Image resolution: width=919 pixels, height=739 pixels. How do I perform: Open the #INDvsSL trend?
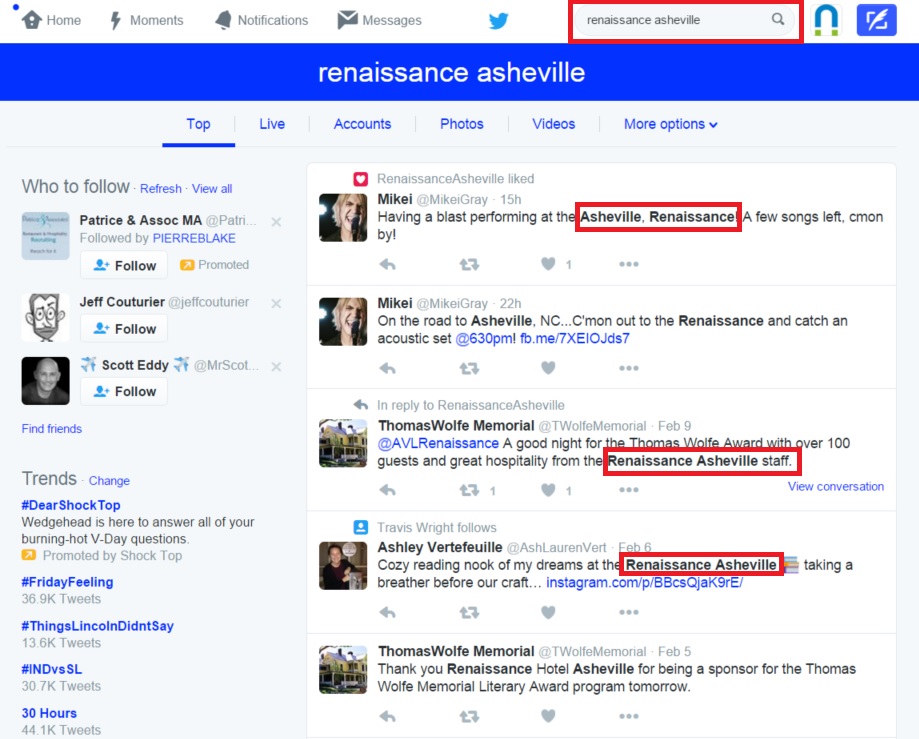click(x=52, y=669)
